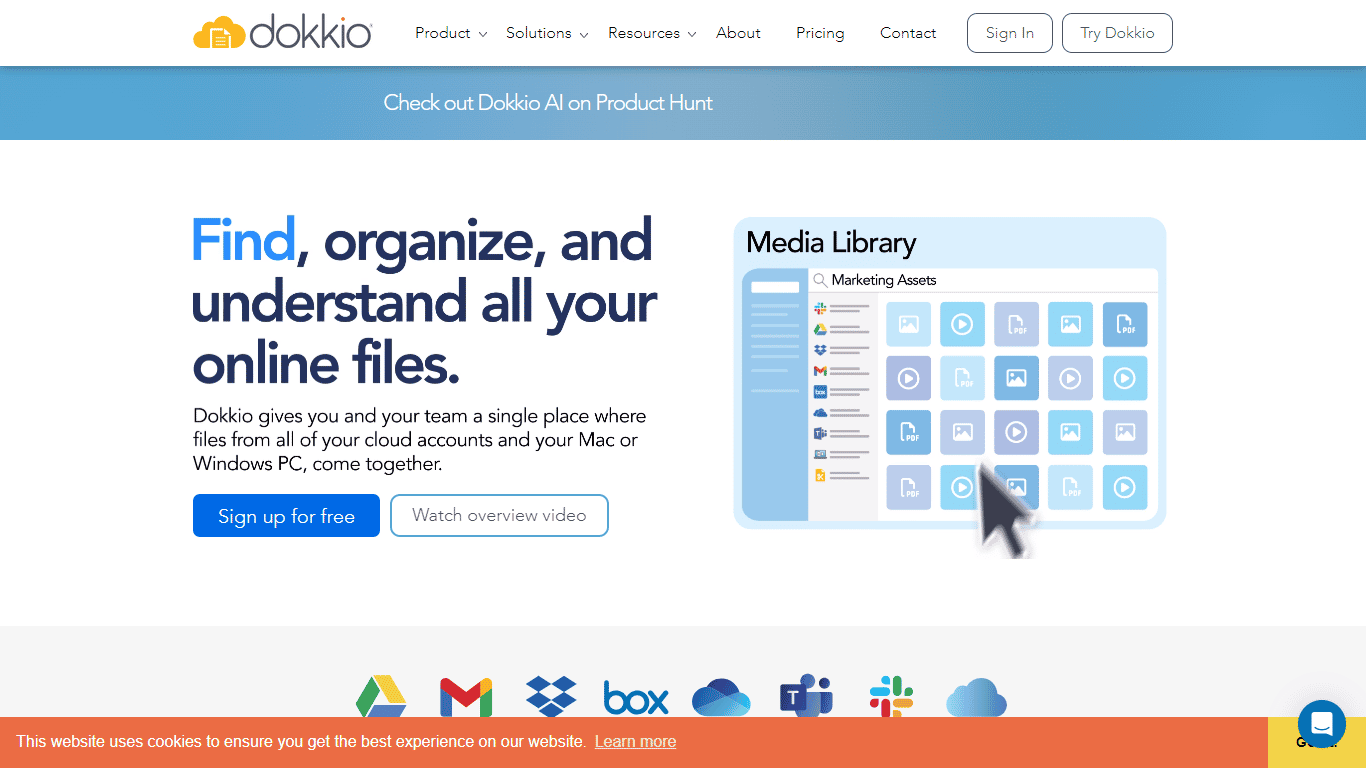Click the Gmail logo in integrations row

click(466, 697)
